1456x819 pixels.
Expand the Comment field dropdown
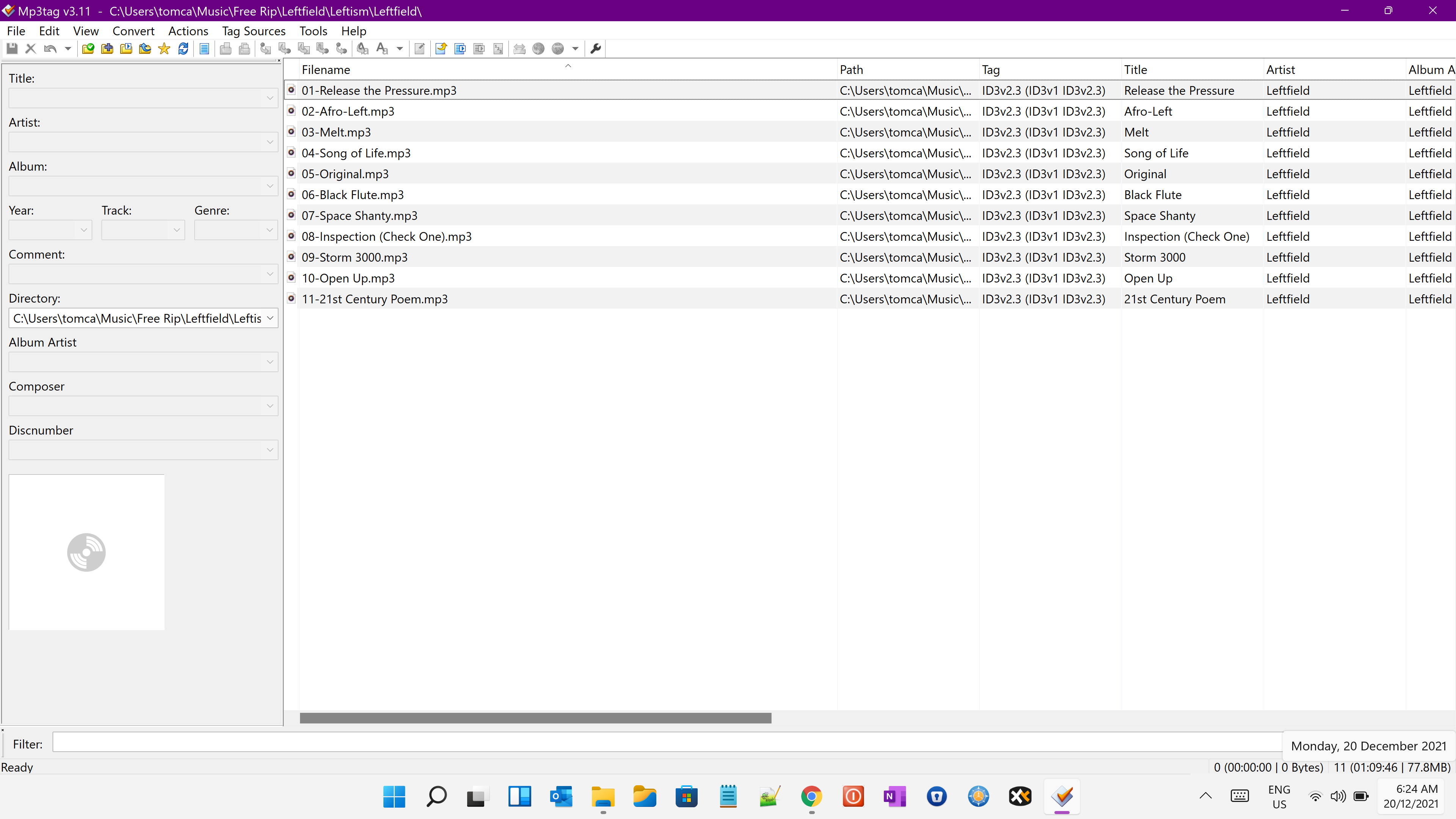point(270,274)
